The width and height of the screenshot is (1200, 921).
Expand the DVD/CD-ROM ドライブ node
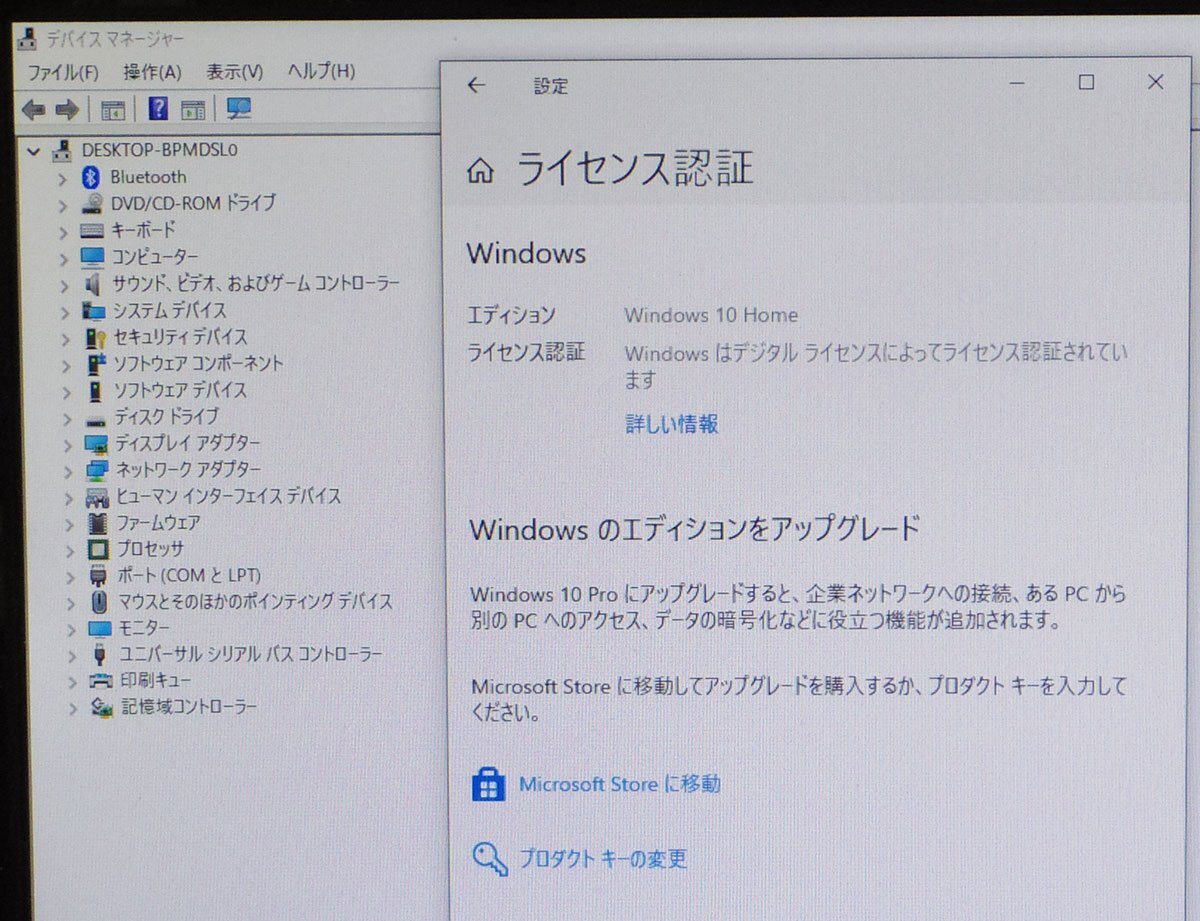(x=63, y=204)
